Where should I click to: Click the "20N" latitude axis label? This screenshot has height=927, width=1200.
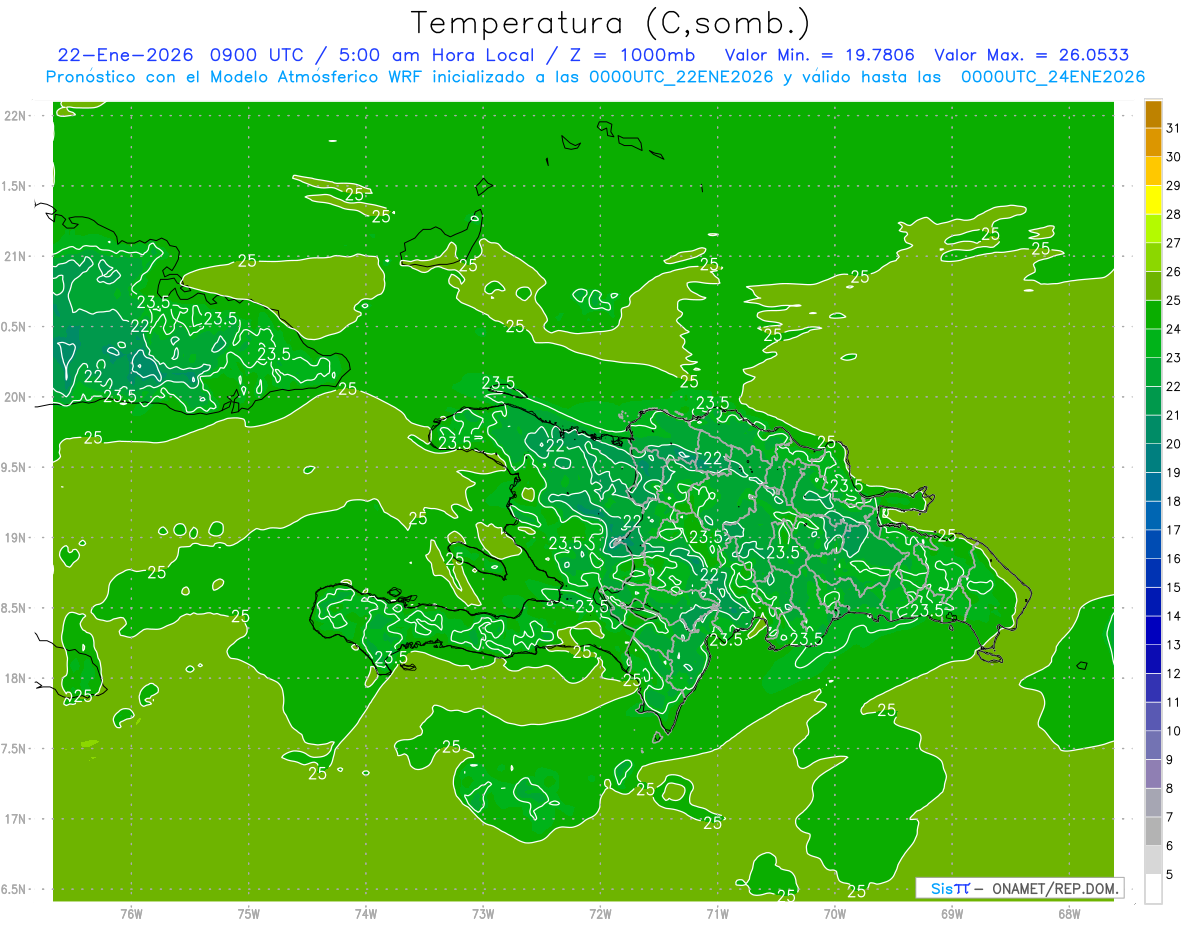(x=16, y=397)
